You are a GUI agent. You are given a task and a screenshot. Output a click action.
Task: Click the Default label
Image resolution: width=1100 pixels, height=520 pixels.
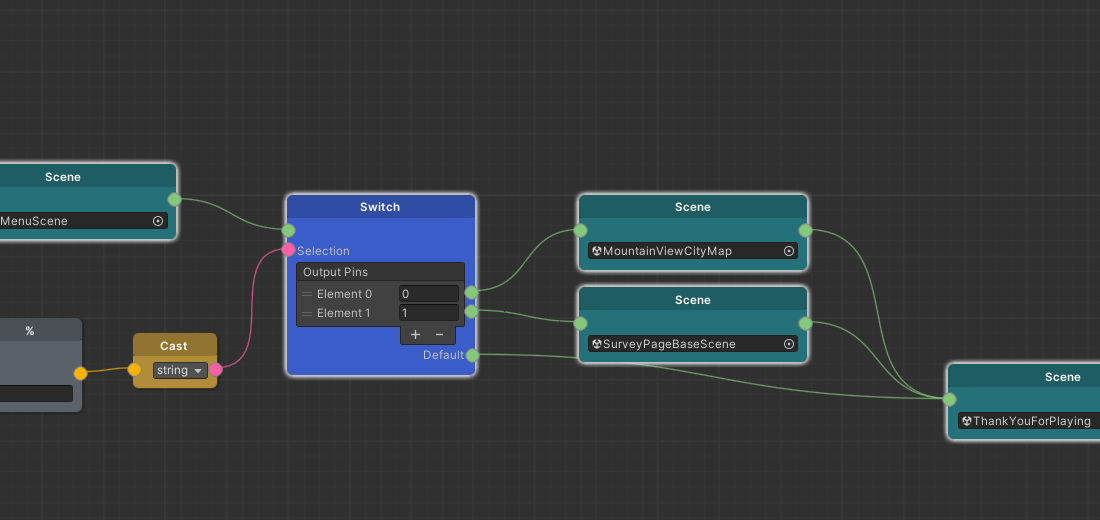(443, 355)
